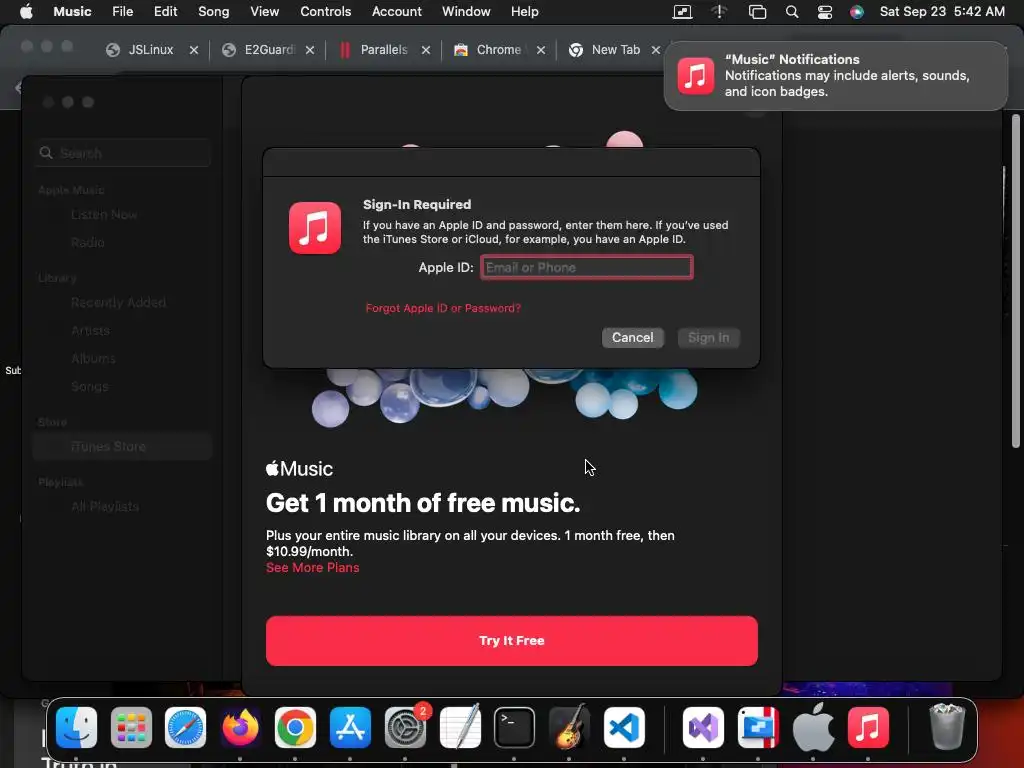Open Google Chrome in the Dock

tap(295, 728)
